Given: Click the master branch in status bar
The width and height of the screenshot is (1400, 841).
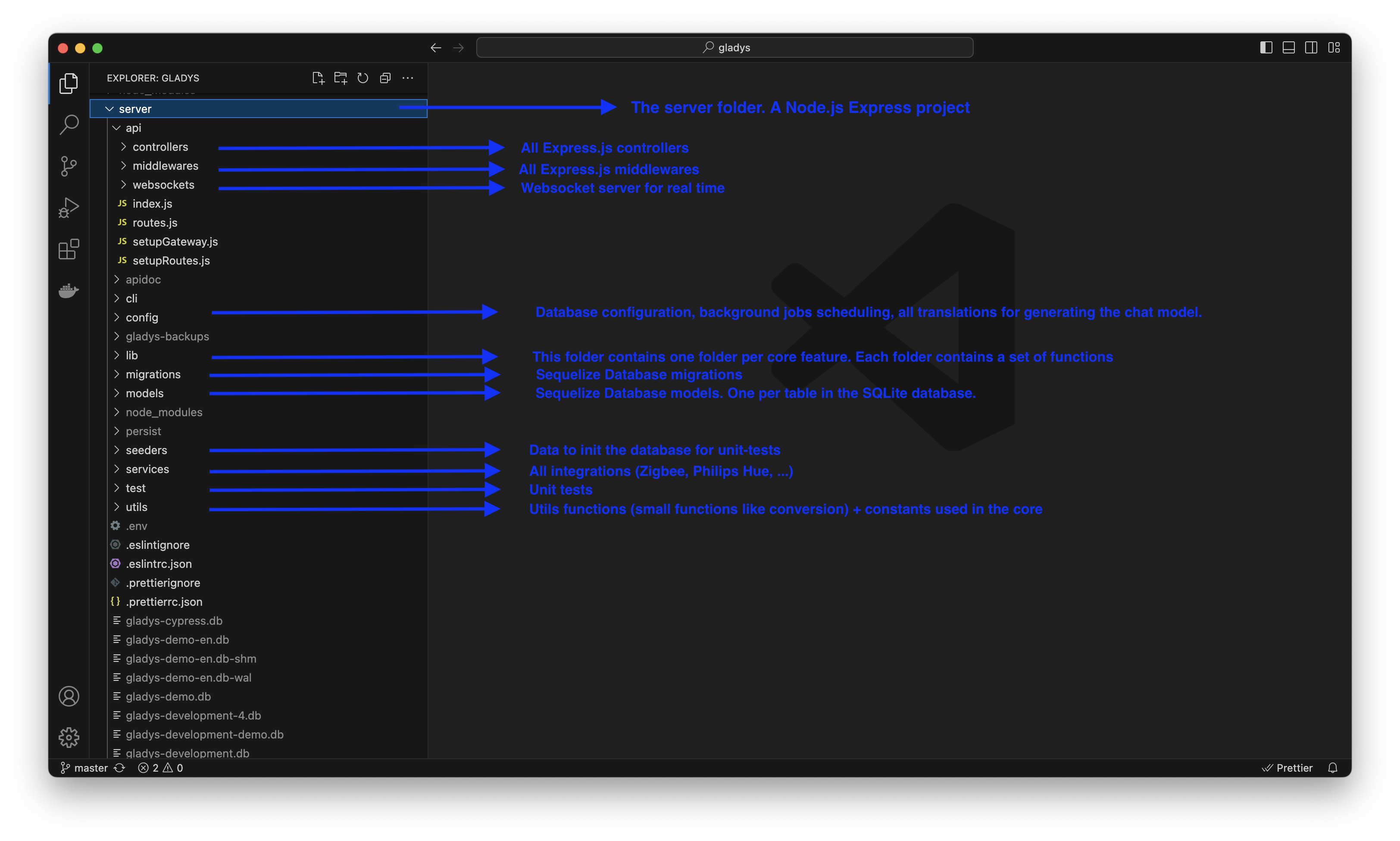Looking at the screenshot, I should pyautogui.click(x=85, y=768).
